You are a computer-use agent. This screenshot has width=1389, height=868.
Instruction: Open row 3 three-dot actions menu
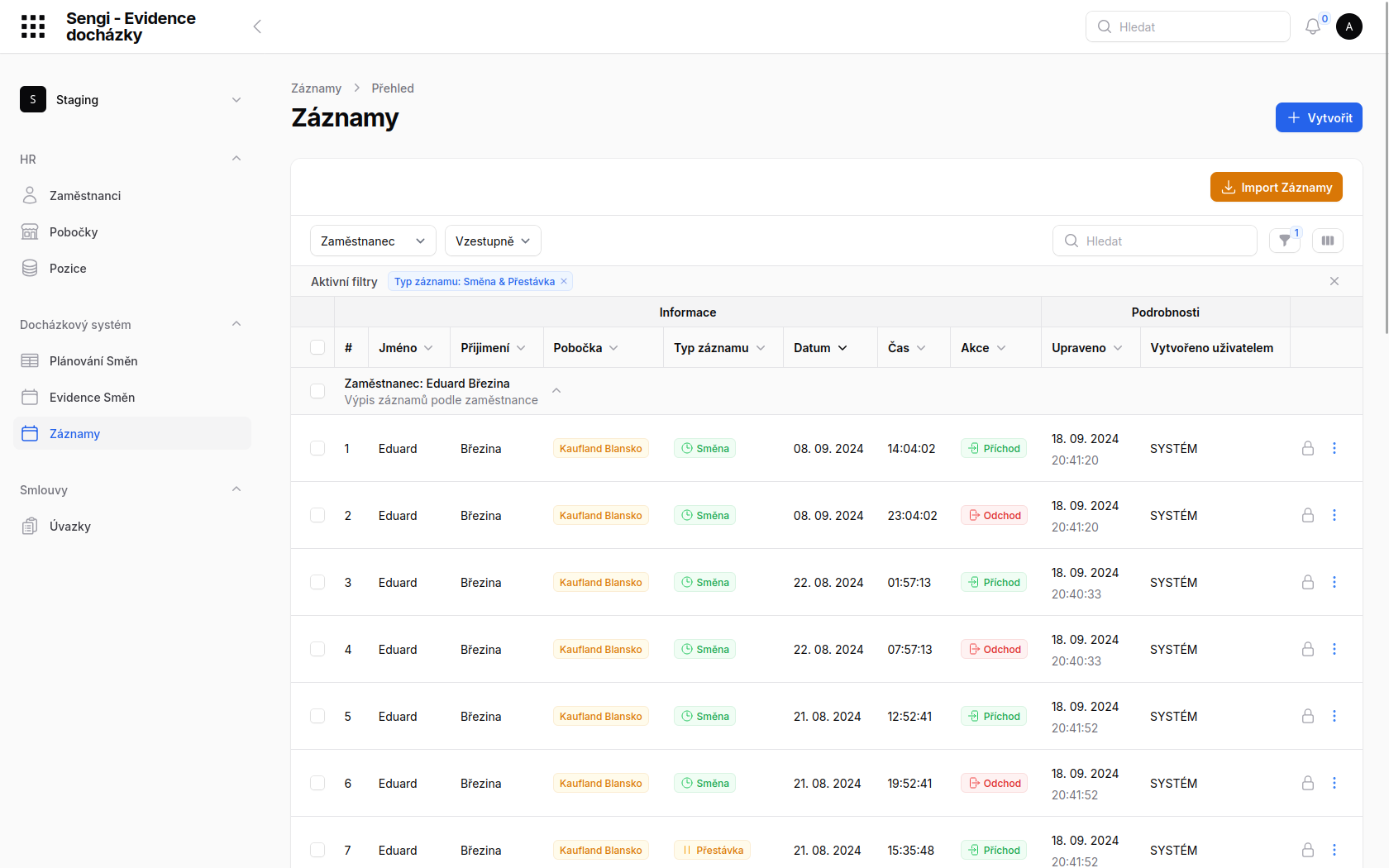click(x=1334, y=582)
